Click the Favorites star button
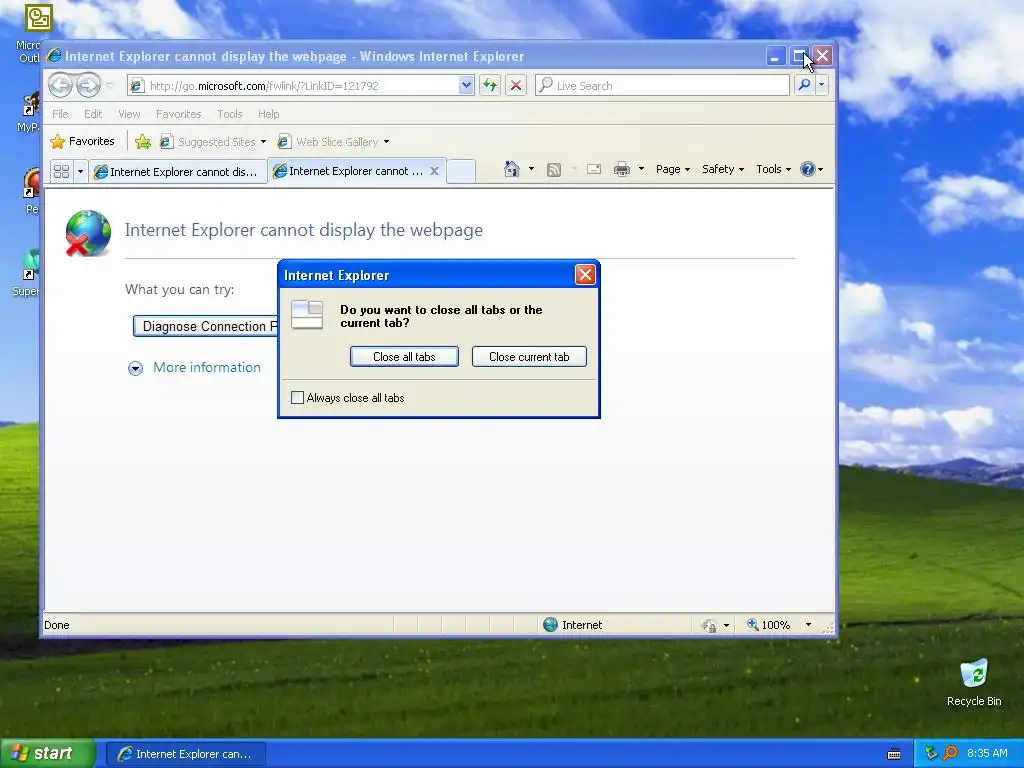 pyautogui.click(x=83, y=141)
